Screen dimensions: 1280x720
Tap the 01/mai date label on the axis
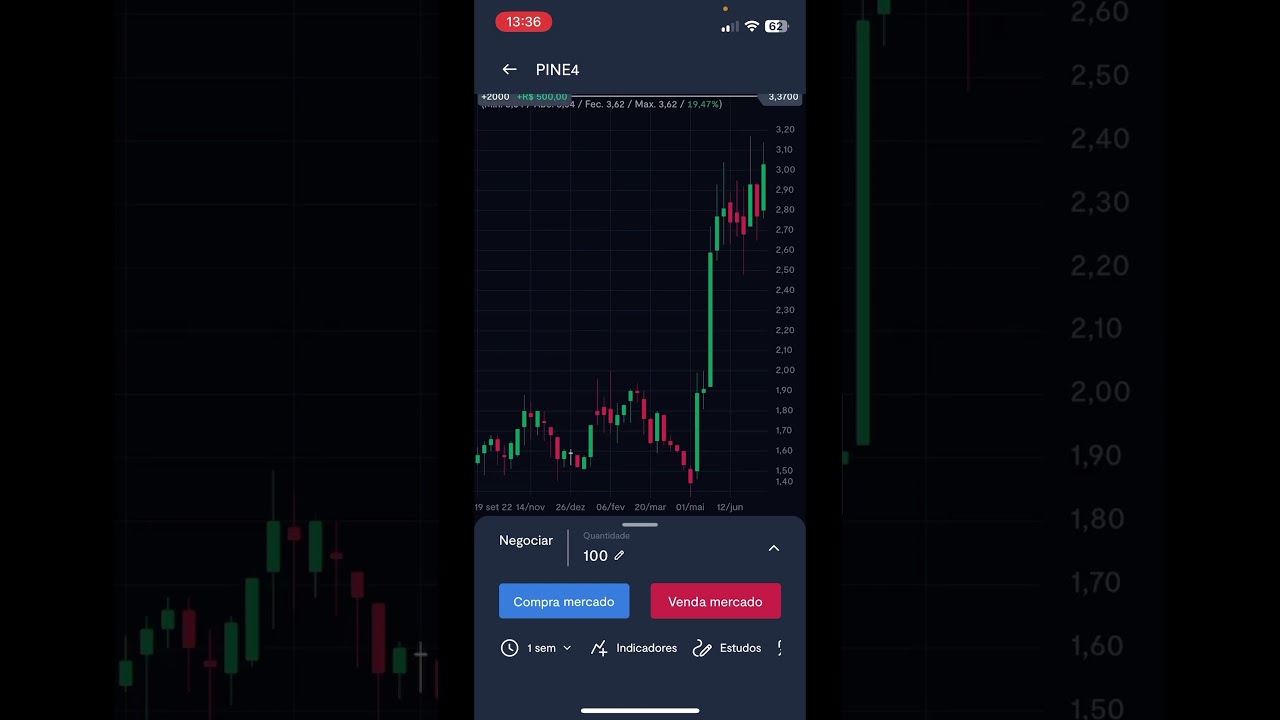pyautogui.click(x=690, y=507)
